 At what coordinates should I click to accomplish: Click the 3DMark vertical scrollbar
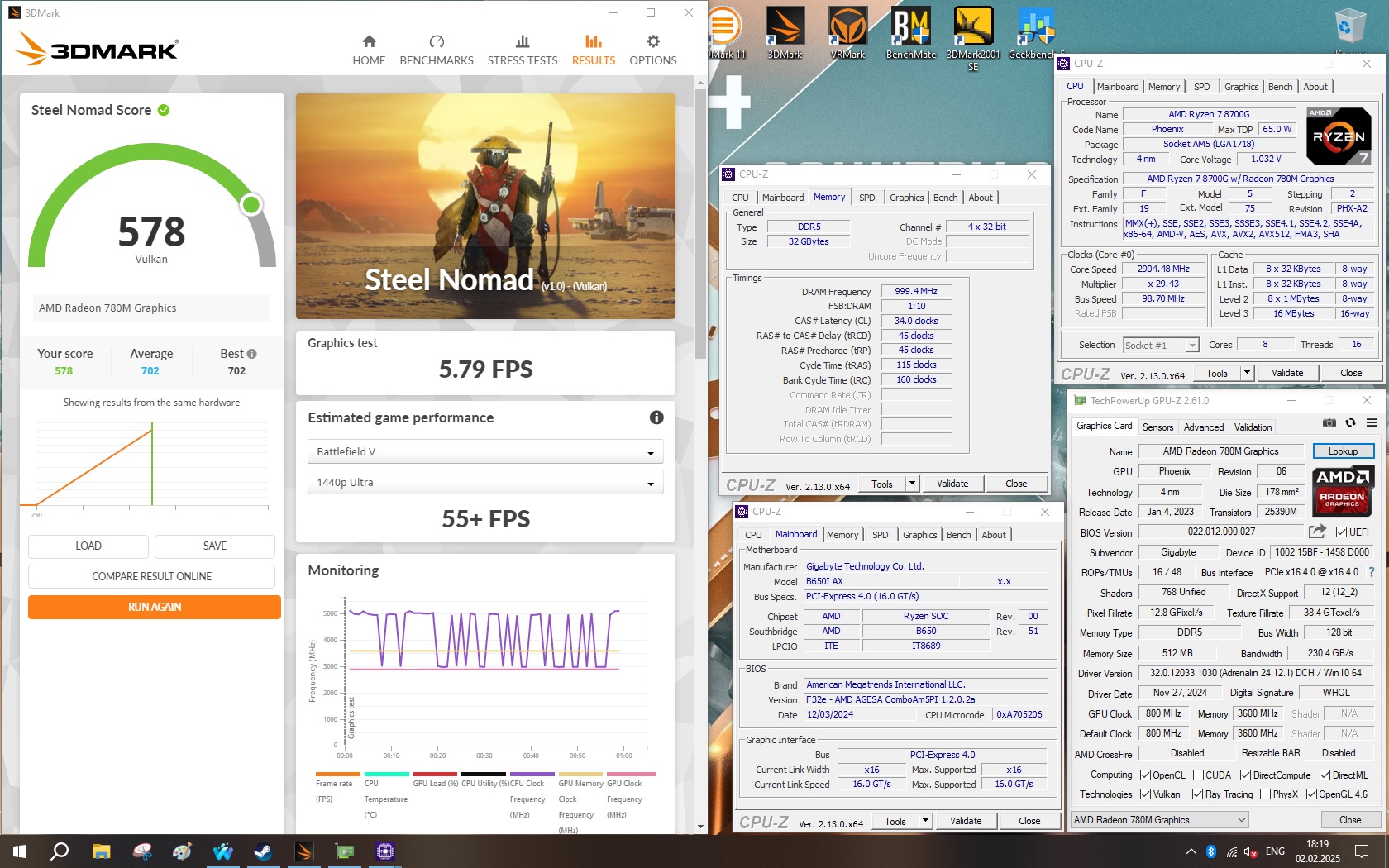(700, 223)
